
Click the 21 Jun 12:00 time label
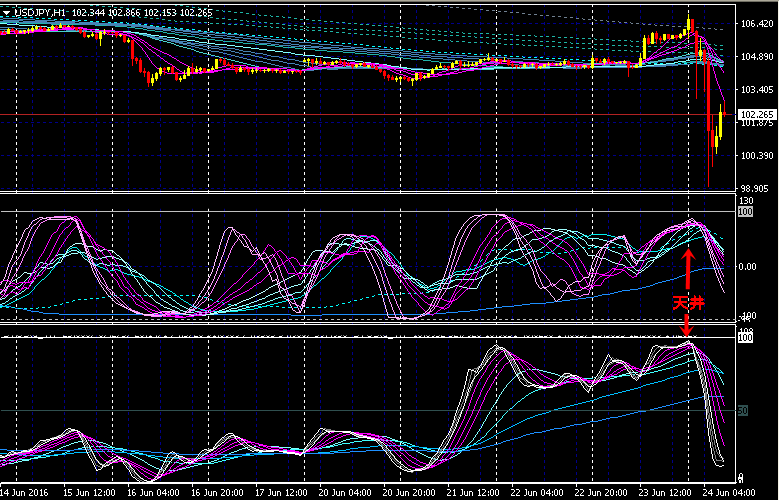click(x=474, y=493)
